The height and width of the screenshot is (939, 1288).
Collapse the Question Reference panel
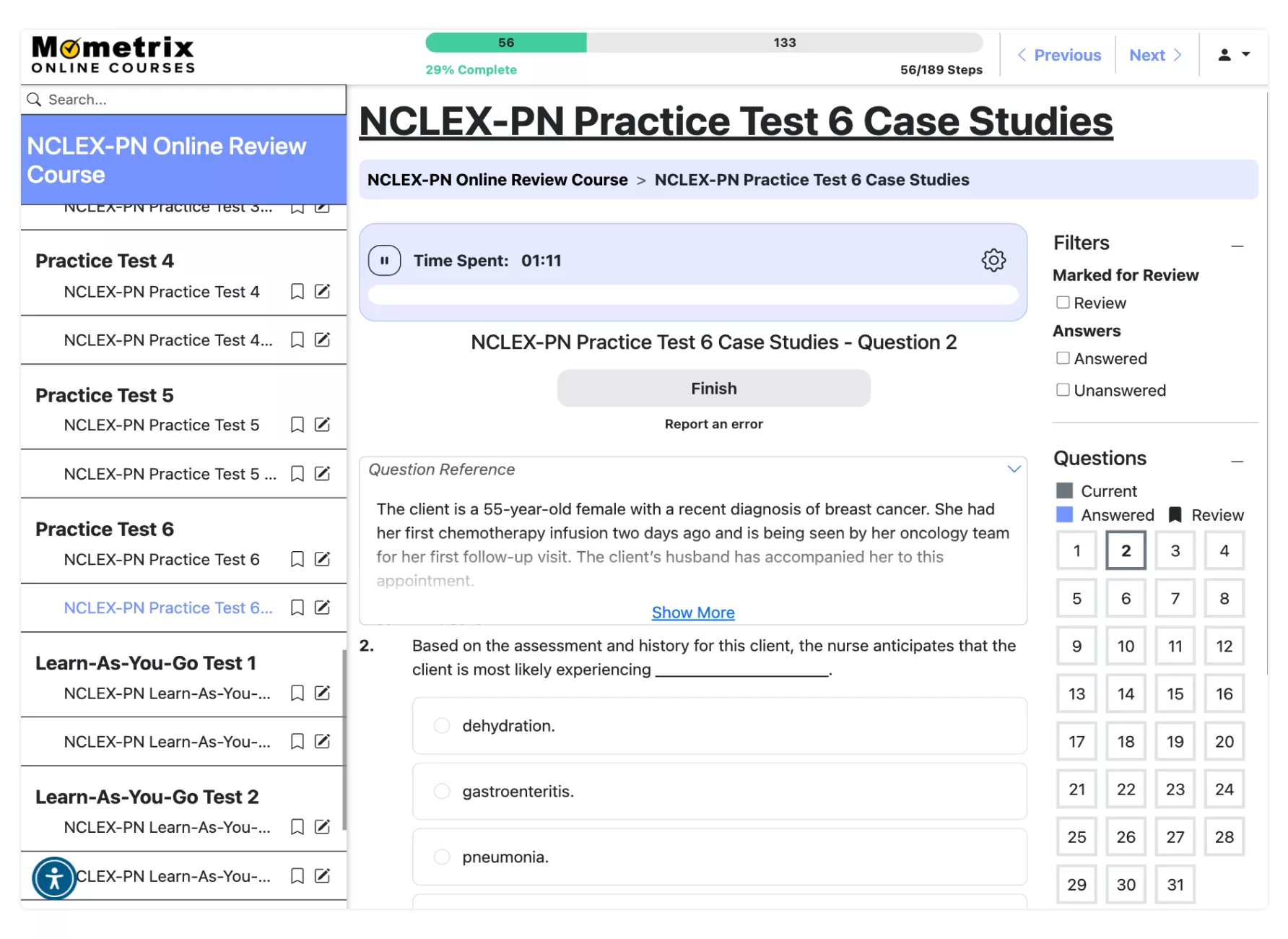(x=1014, y=469)
